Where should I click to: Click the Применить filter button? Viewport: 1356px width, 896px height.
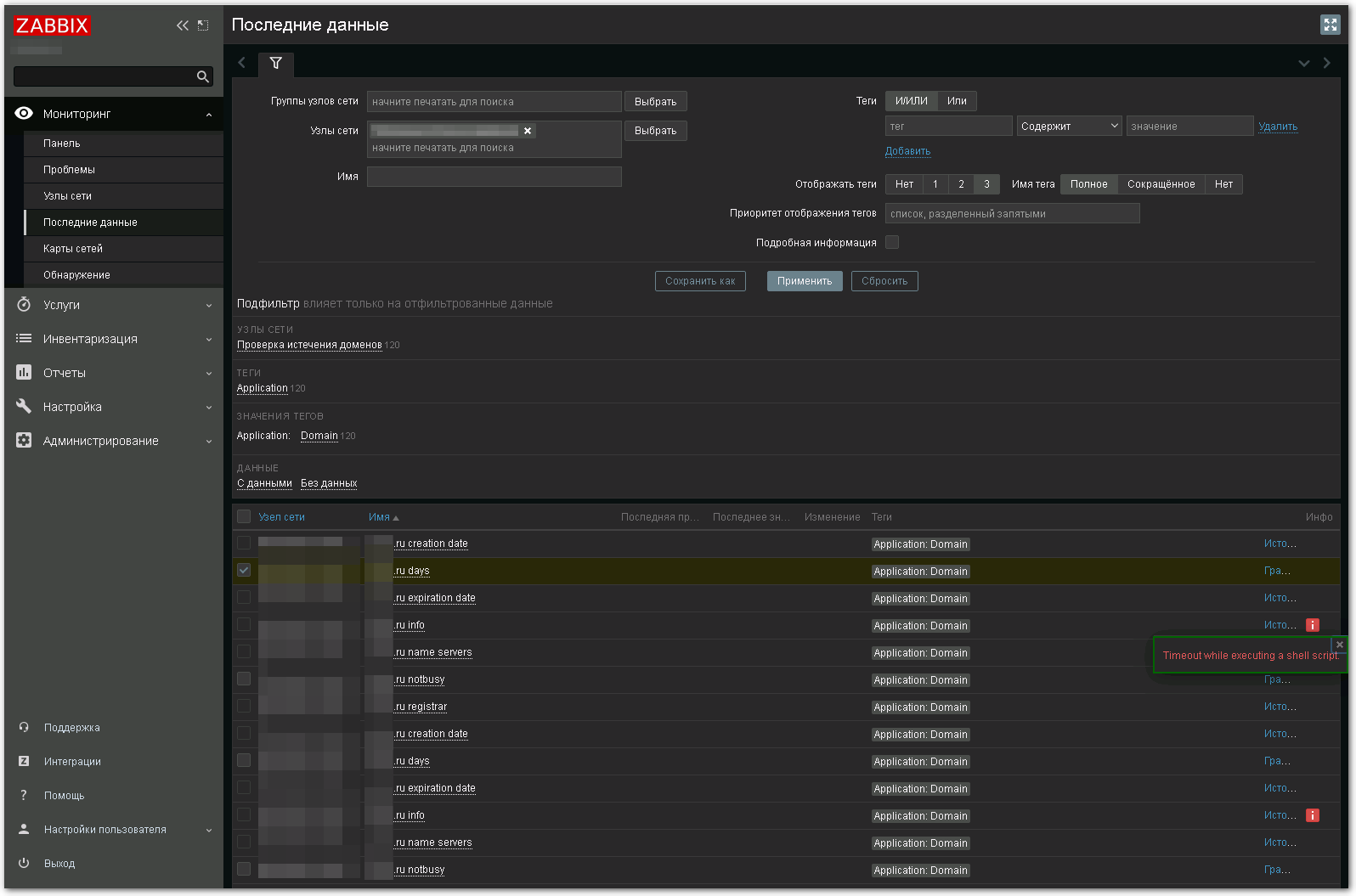tap(805, 281)
